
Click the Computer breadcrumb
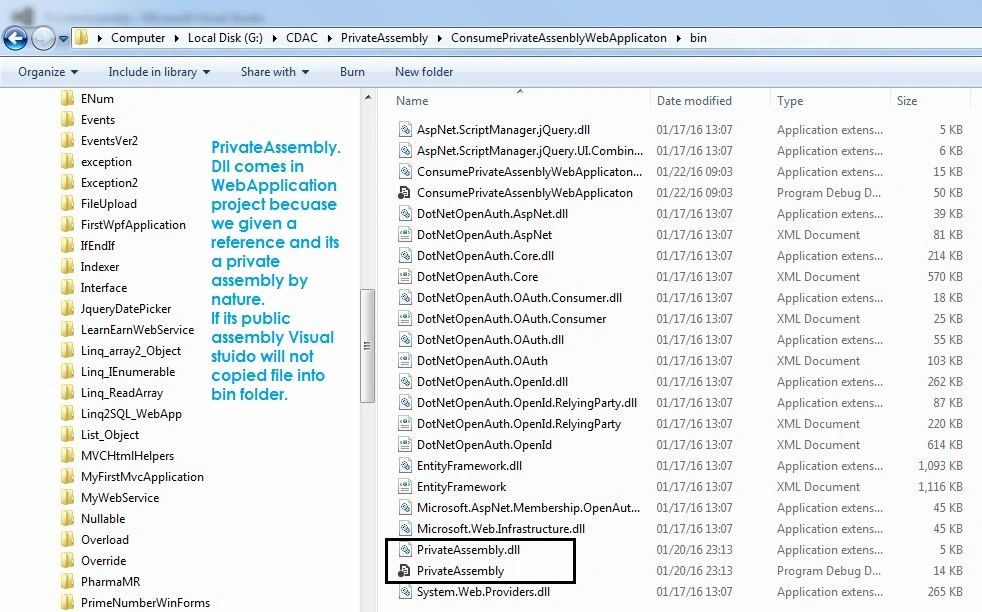138,38
